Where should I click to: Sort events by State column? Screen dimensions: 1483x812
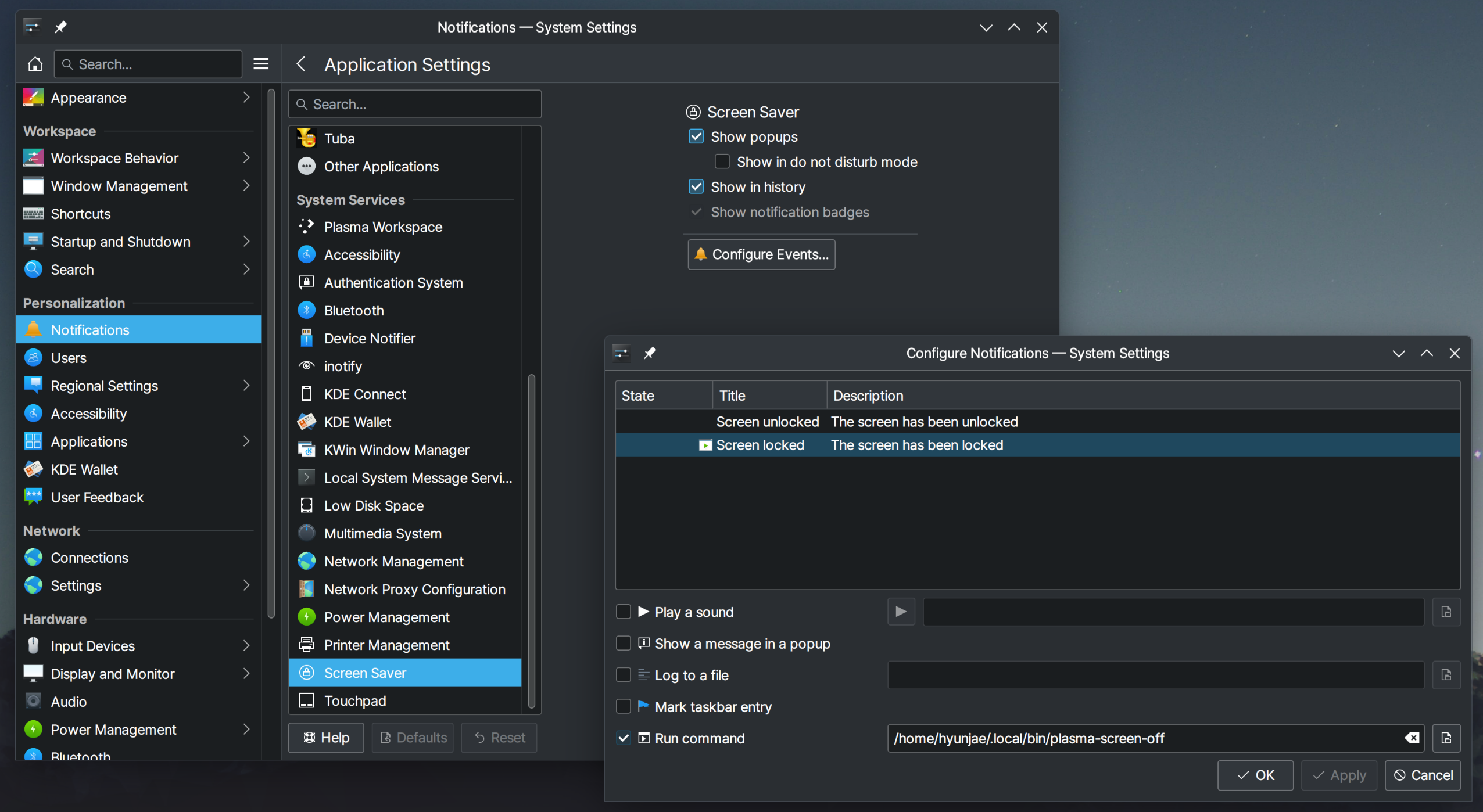(664, 396)
